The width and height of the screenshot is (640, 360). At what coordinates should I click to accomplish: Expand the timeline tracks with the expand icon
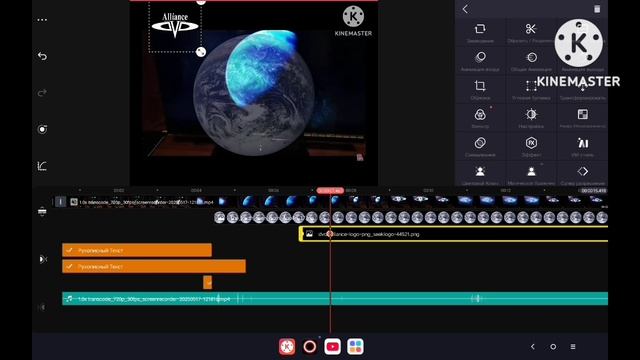point(42,211)
